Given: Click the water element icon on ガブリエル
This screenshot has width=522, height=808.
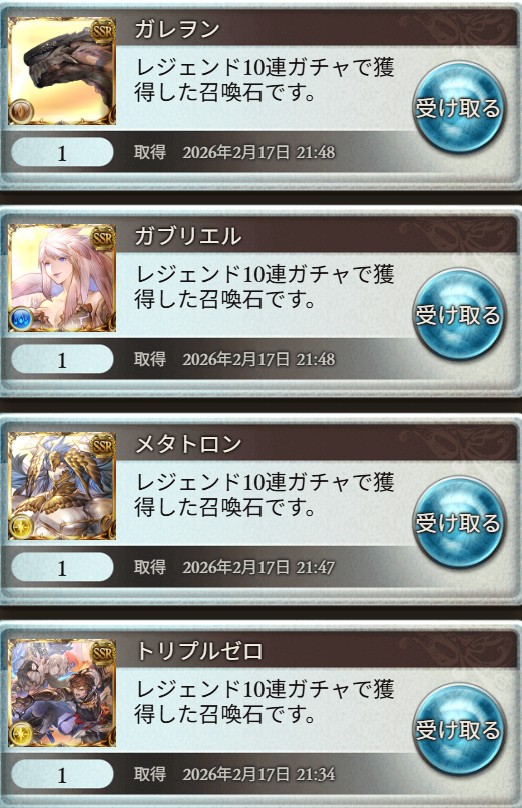Looking at the screenshot, I should point(22,318).
